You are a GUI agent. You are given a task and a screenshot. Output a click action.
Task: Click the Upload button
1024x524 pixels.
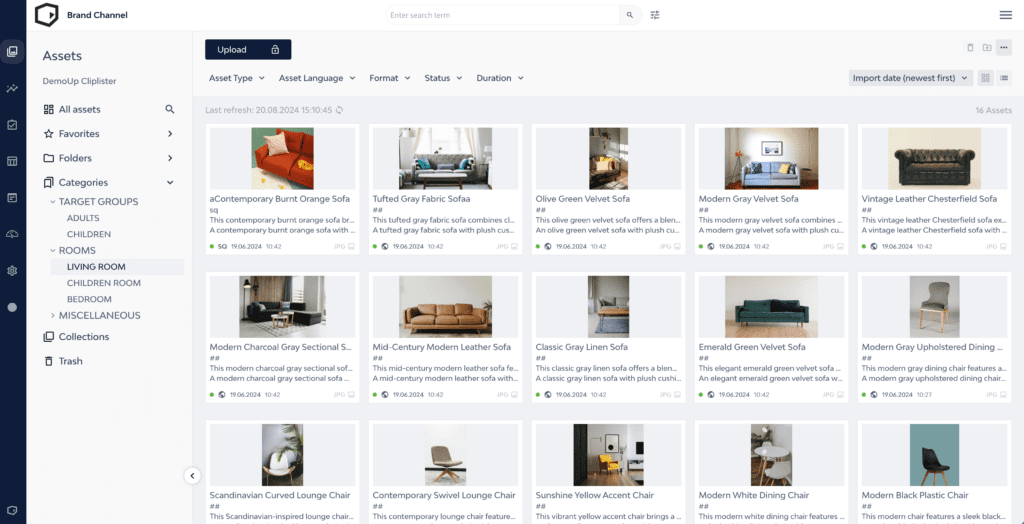(x=248, y=49)
